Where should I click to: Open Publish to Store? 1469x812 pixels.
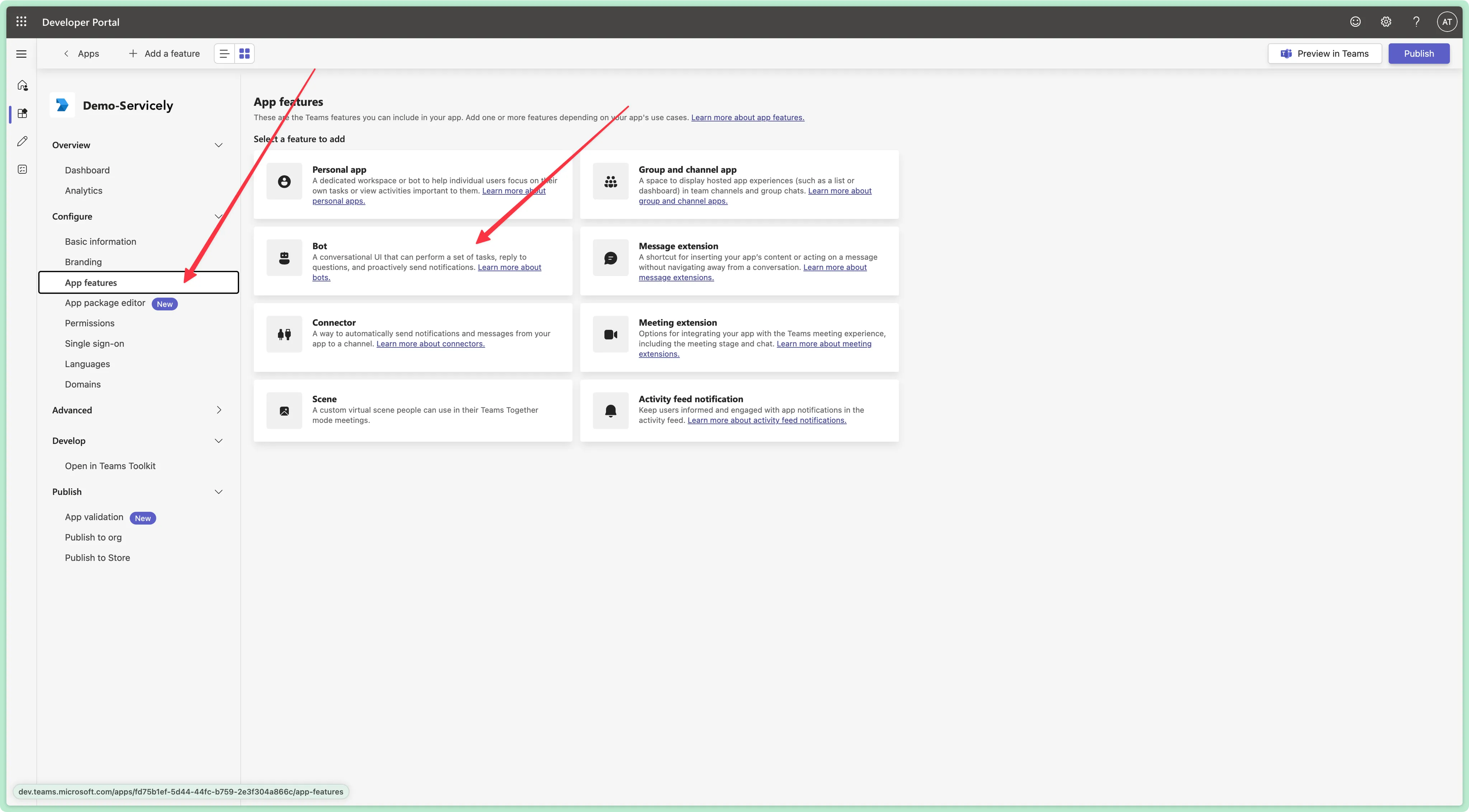tap(98, 558)
